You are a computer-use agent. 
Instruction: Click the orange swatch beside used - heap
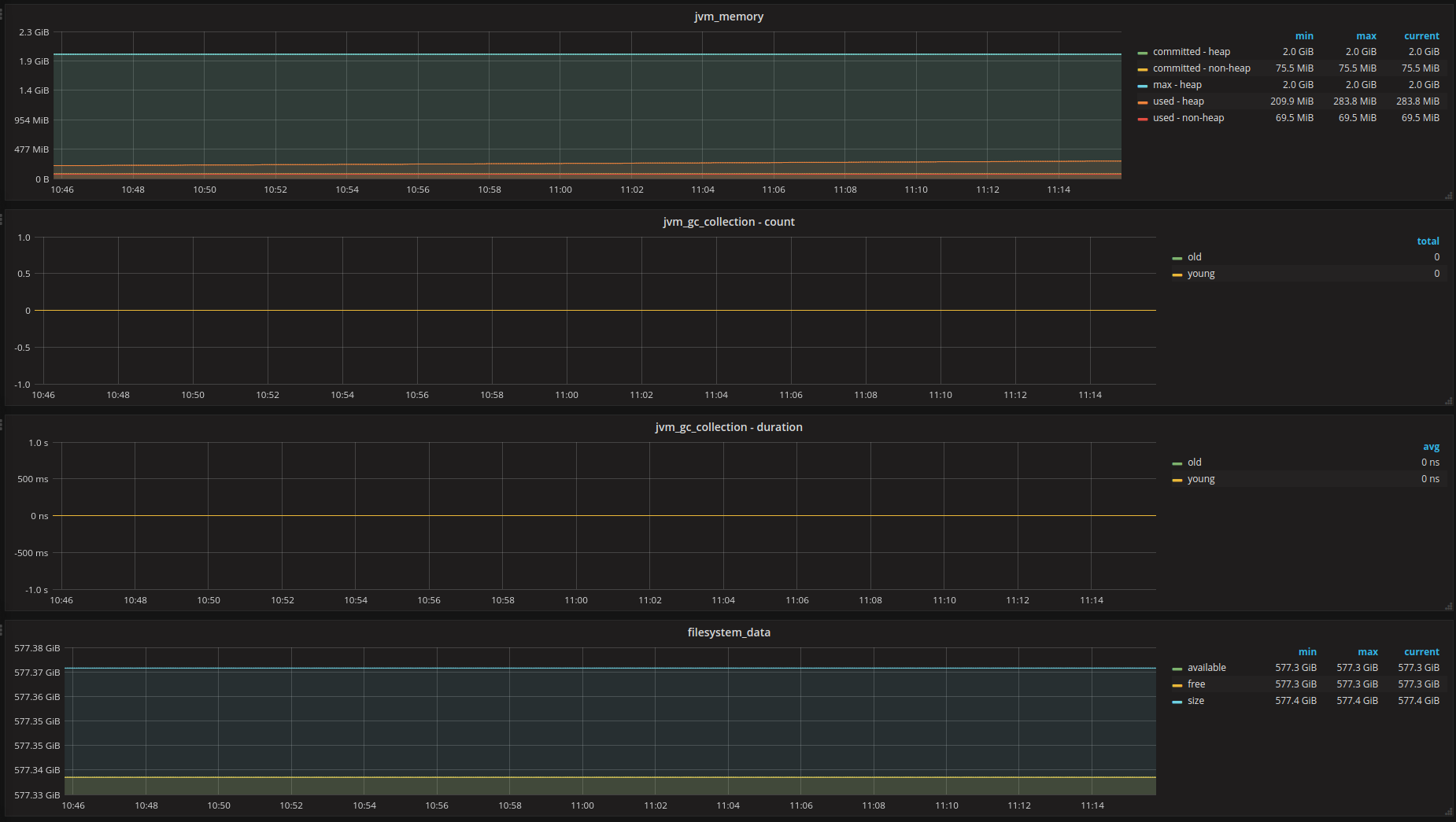(1143, 102)
